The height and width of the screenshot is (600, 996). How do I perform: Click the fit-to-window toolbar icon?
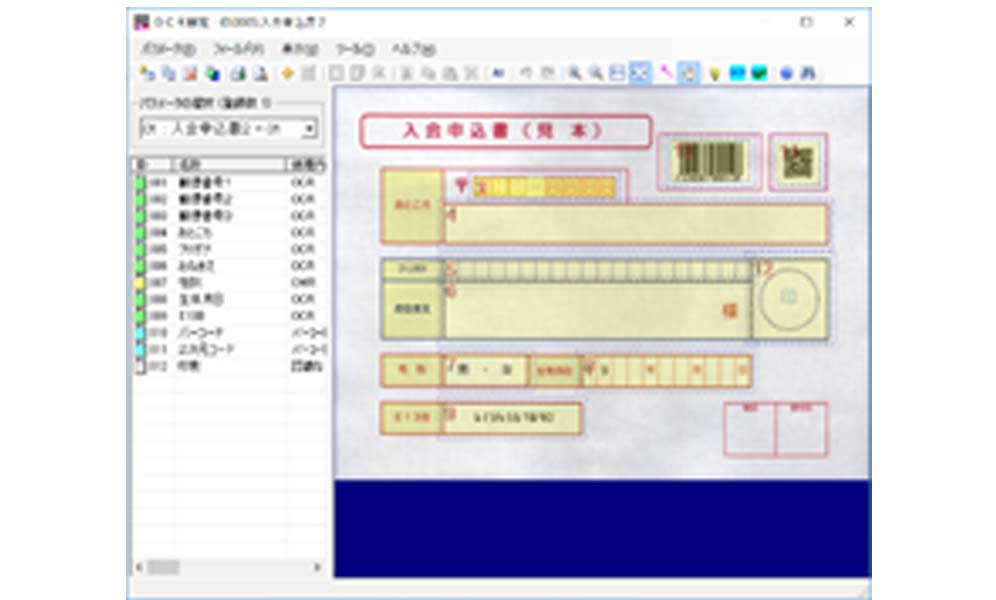tap(640, 73)
